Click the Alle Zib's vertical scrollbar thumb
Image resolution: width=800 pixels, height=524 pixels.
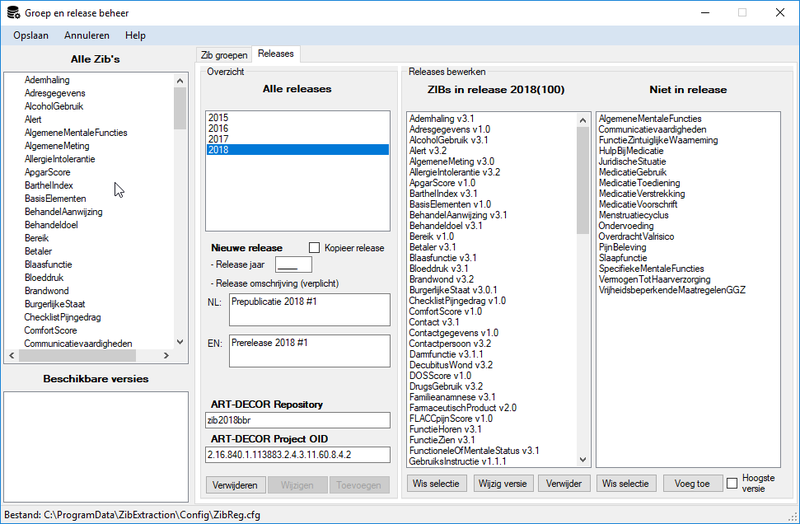coord(180,108)
